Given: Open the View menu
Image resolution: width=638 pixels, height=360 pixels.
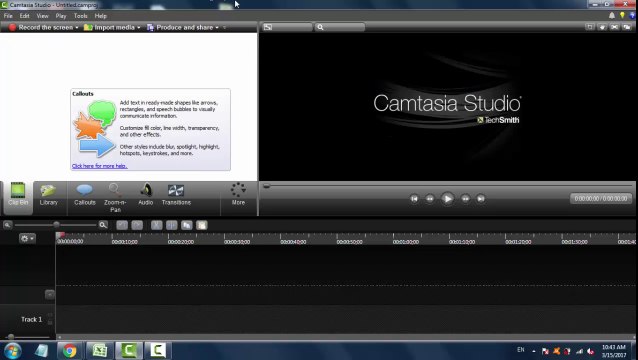Looking at the screenshot, I should click(x=42, y=16).
